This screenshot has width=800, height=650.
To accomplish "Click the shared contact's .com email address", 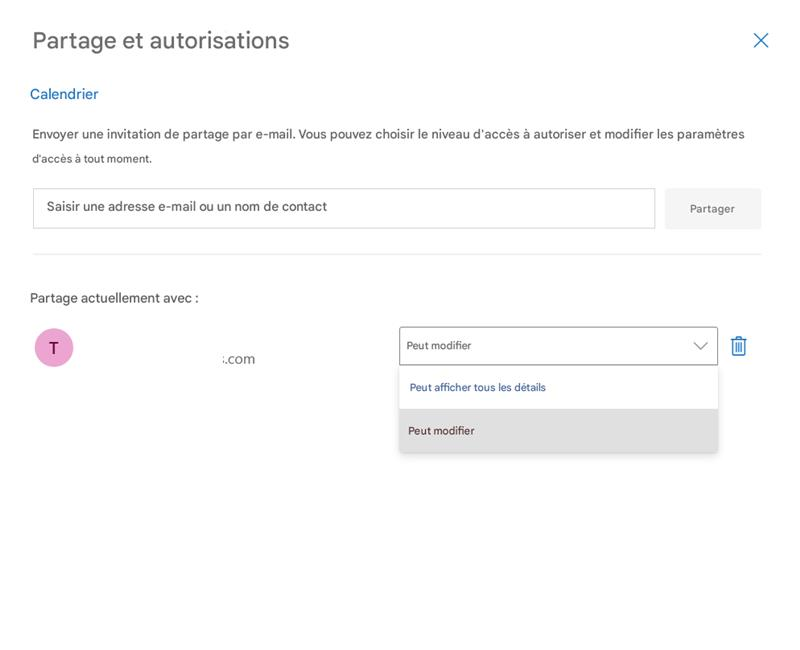I will 239,359.
